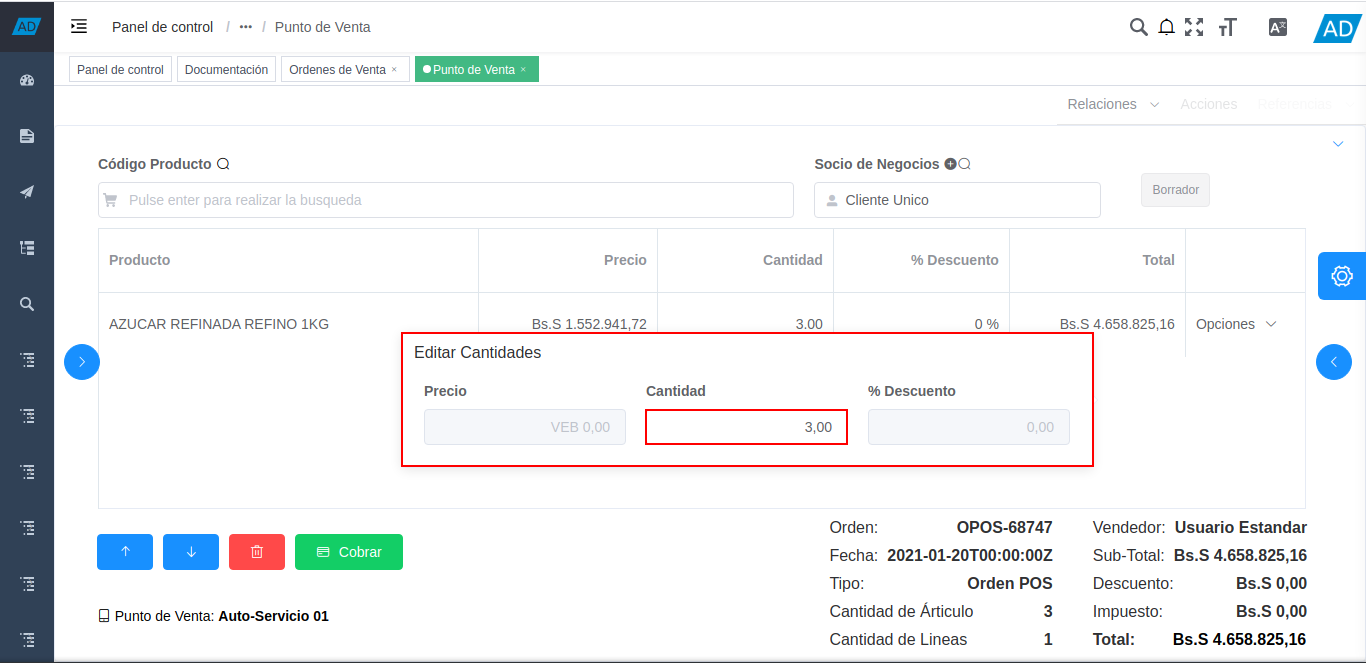Open blue settings gear panel button

[1342, 275]
